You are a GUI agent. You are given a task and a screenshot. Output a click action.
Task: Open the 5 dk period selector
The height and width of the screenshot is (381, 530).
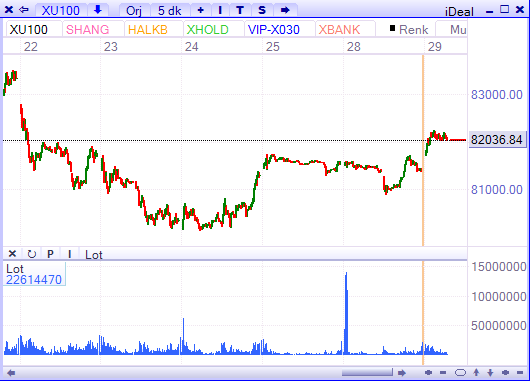coord(170,10)
